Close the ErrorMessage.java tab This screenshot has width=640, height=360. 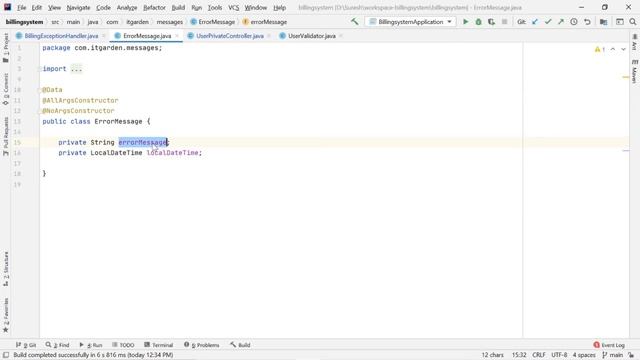tap(177, 36)
